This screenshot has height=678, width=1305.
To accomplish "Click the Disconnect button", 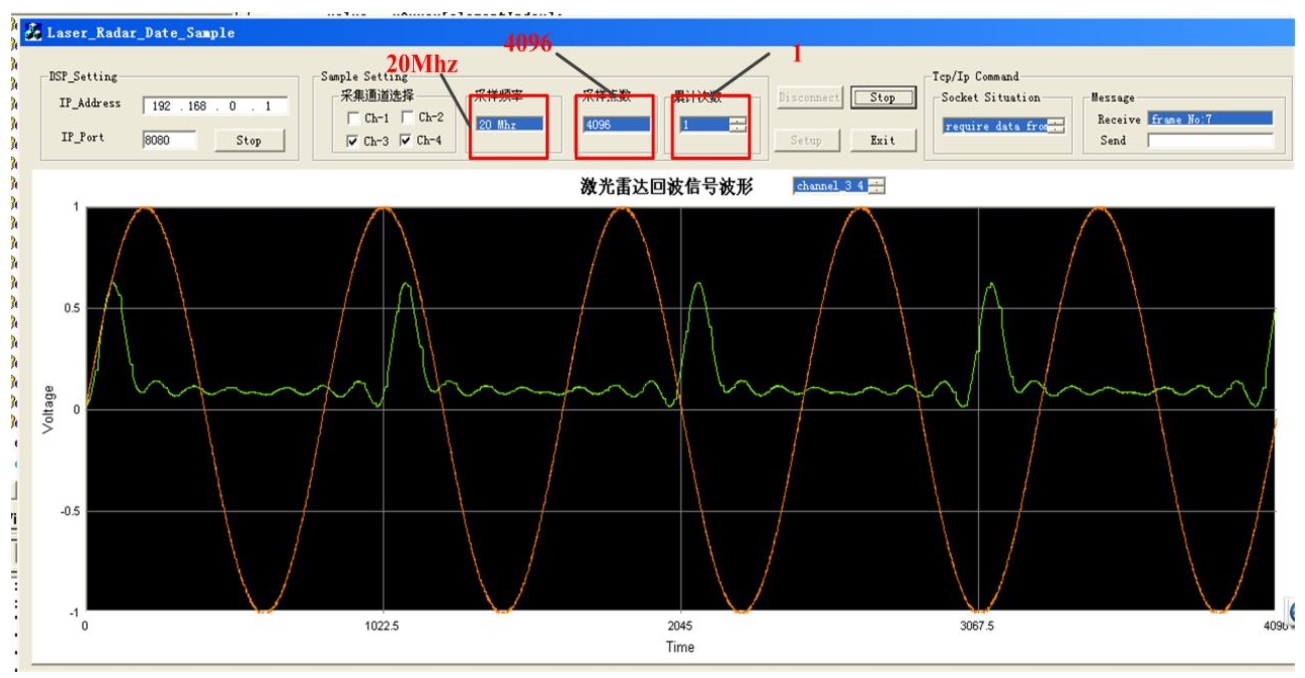I will (808, 97).
